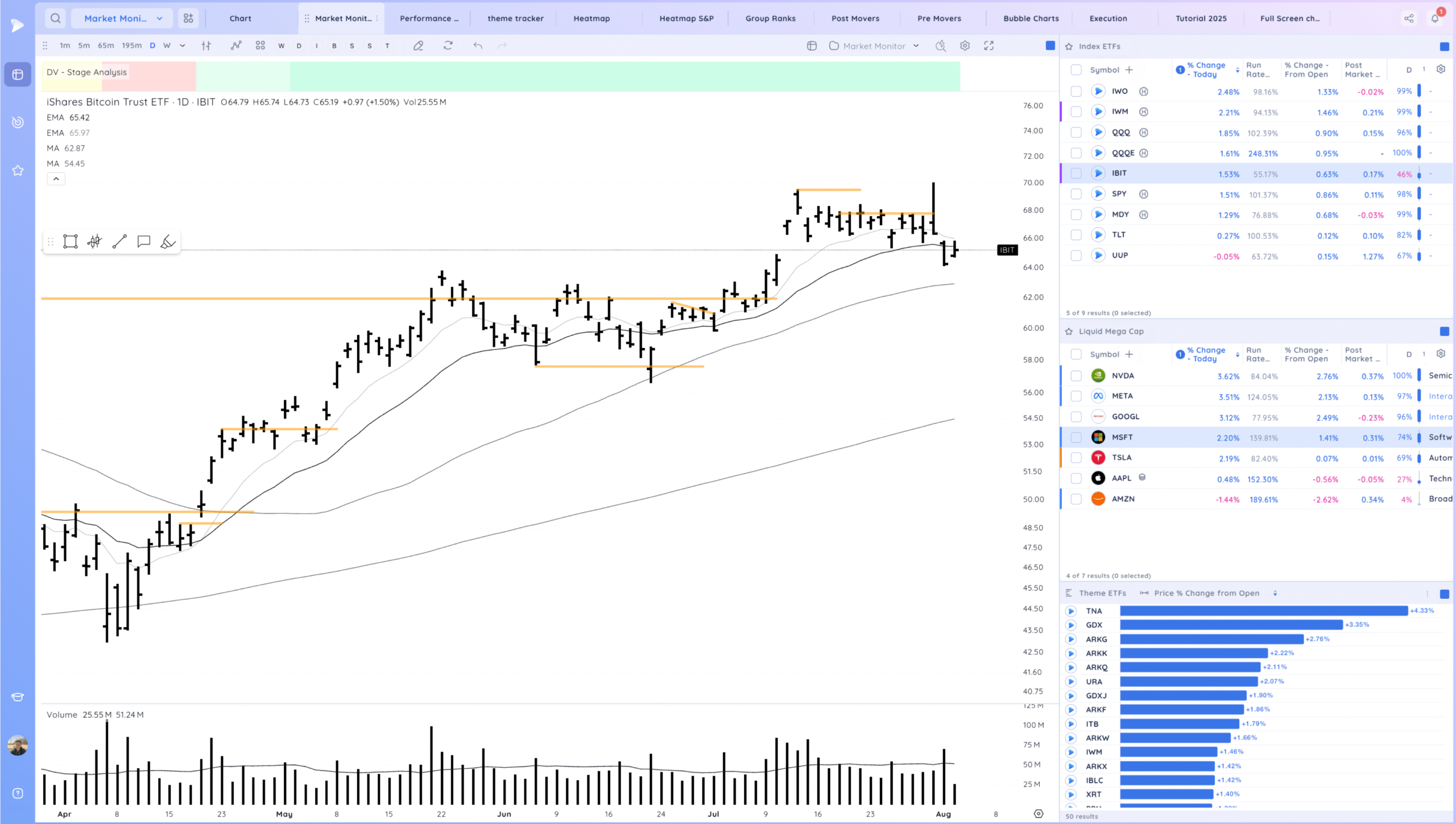Toggle fullscreen chart icon
Screen dimensions: 1456x824
pyautogui.click(x=989, y=45)
